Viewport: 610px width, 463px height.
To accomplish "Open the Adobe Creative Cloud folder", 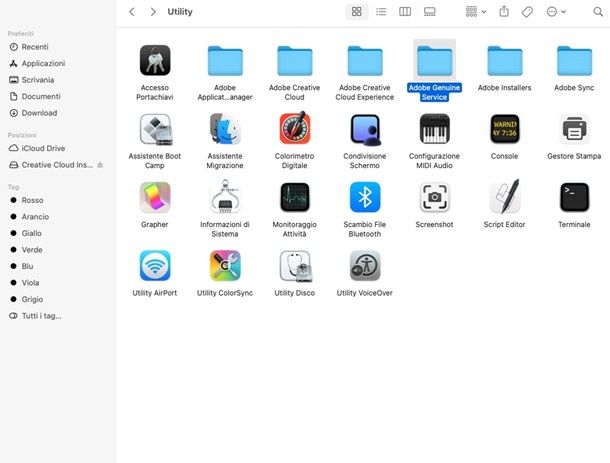I will click(294, 61).
